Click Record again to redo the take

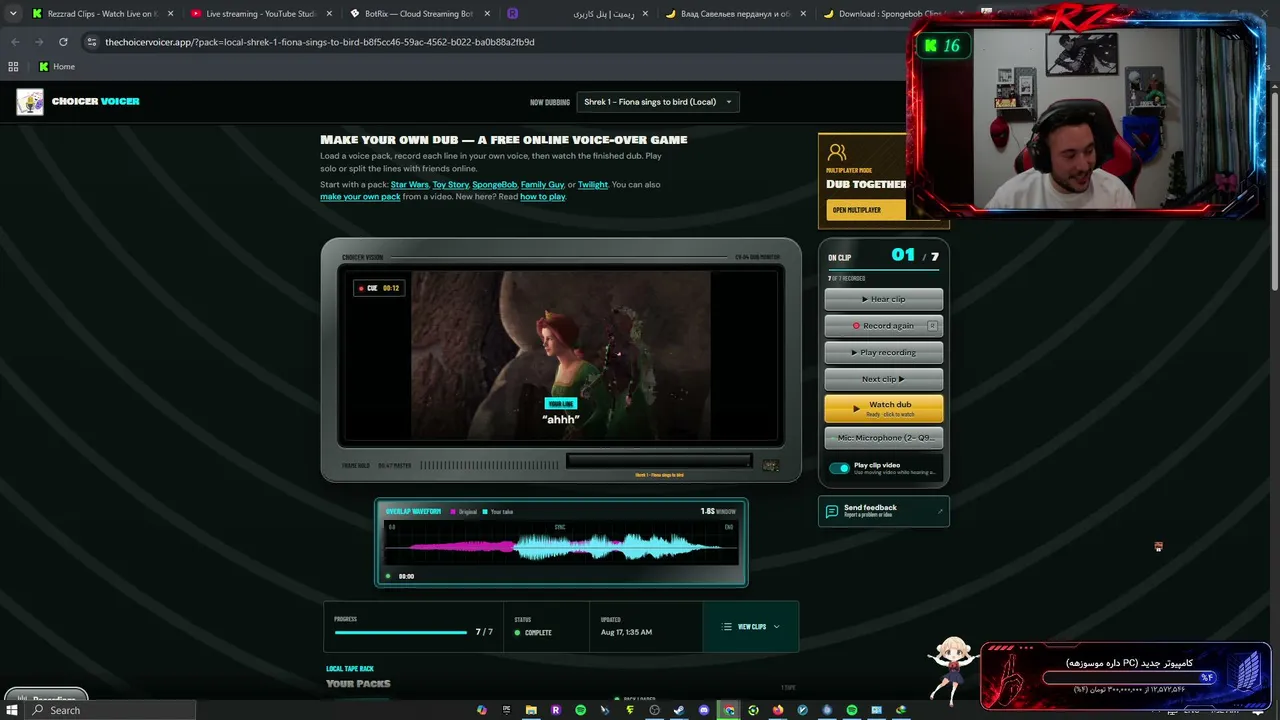pyautogui.click(x=883, y=326)
